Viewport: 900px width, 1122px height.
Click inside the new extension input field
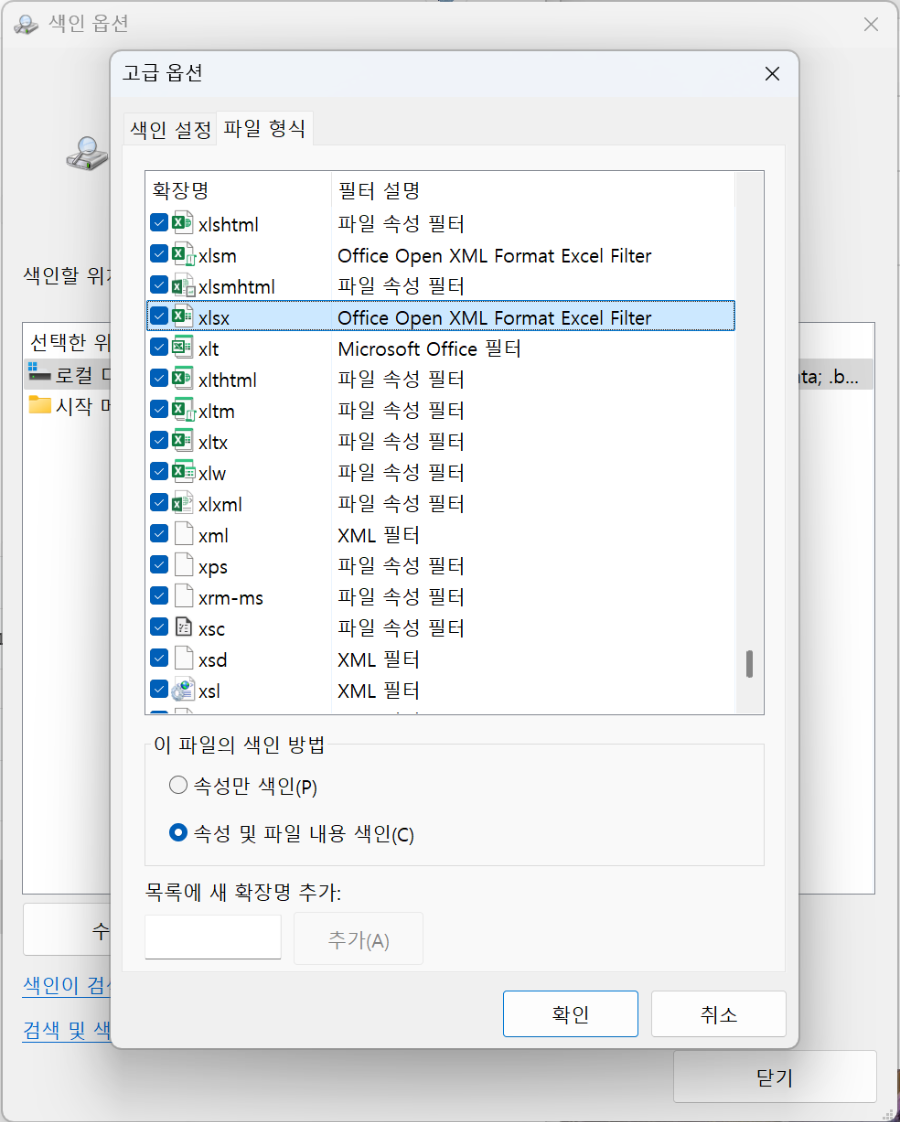coord(212,937)
